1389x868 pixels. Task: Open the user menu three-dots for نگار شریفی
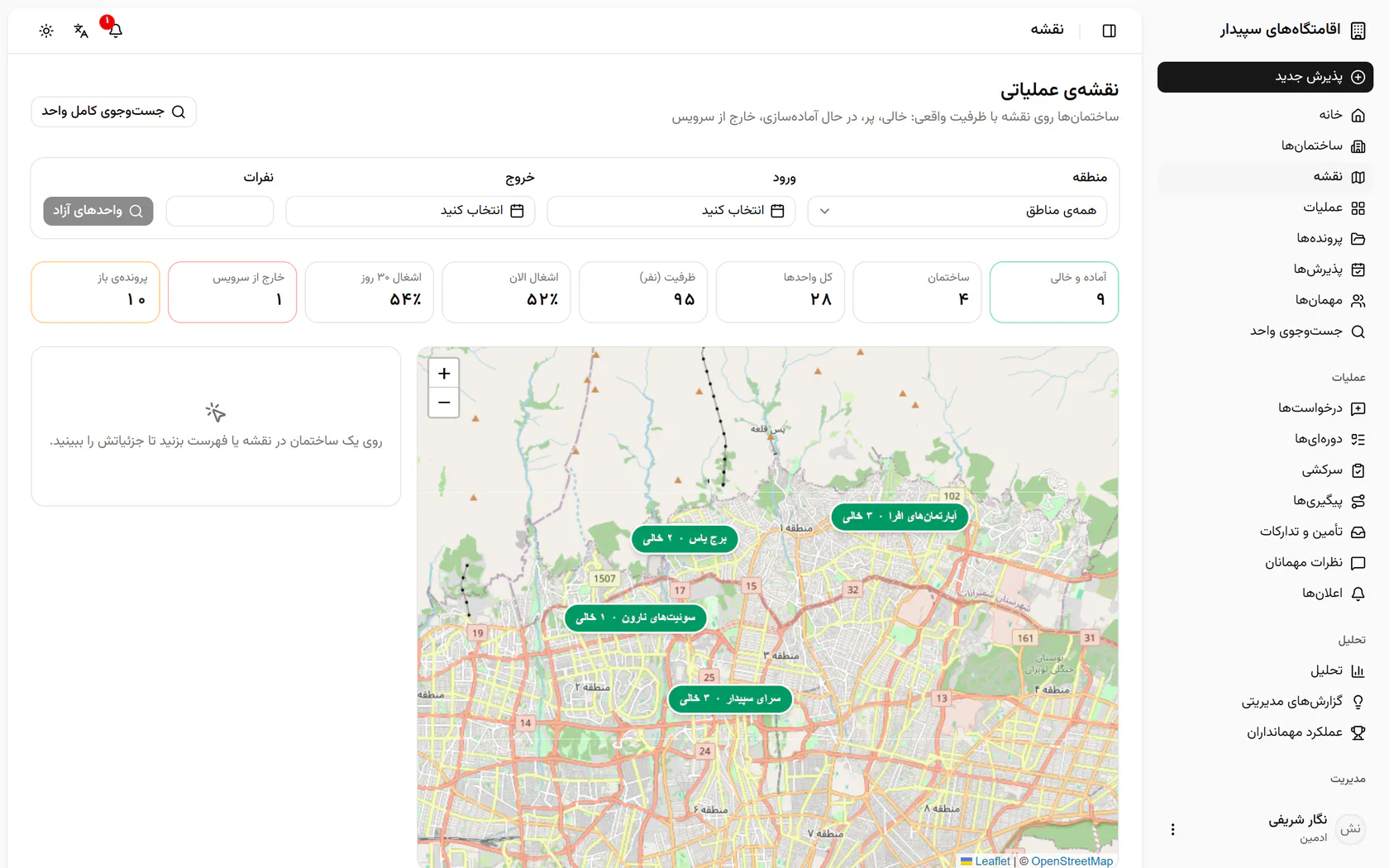1172,829
